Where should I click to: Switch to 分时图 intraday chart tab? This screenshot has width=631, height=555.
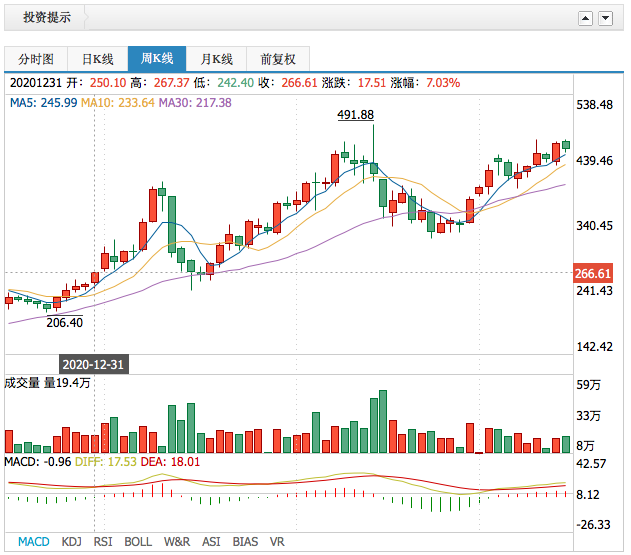pyautogui.click(x=36, y=59)
